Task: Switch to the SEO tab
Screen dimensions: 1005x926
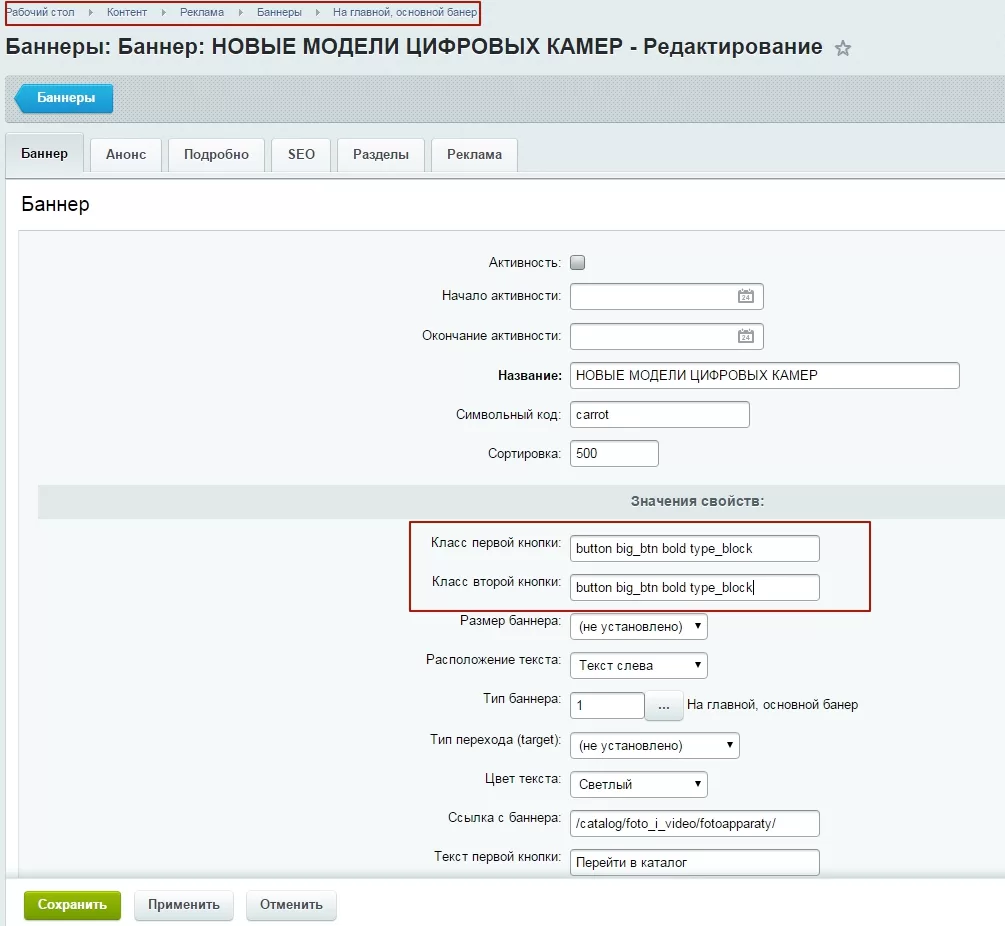Action: [x=301, y=154]
